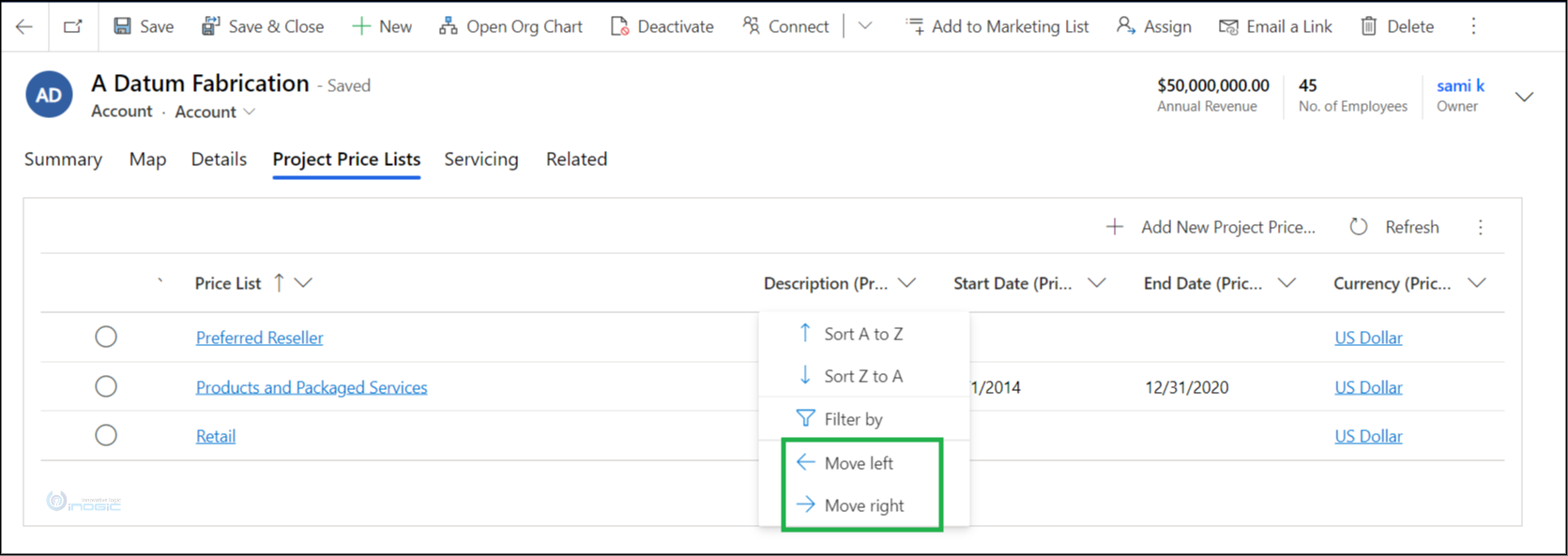Open the Related tab

pos(576,159)
